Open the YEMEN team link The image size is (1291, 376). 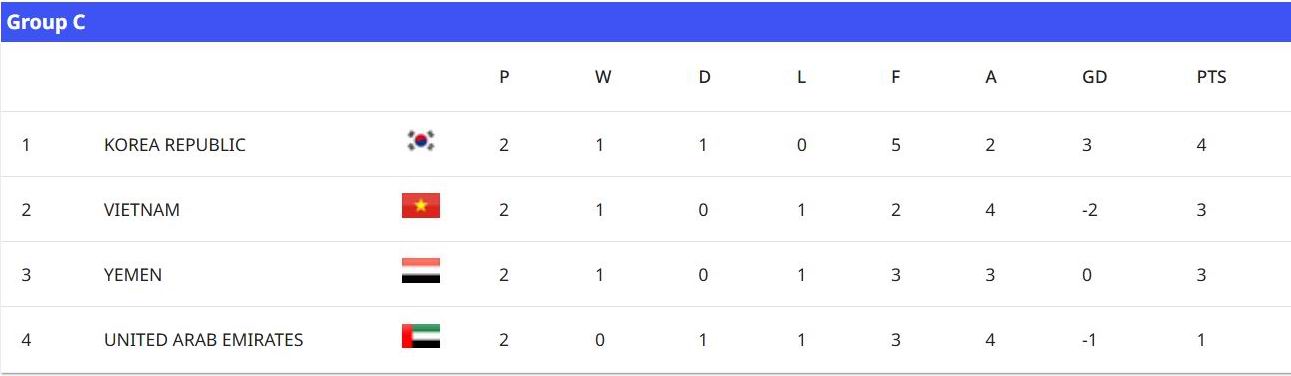(x=133, y=275)
